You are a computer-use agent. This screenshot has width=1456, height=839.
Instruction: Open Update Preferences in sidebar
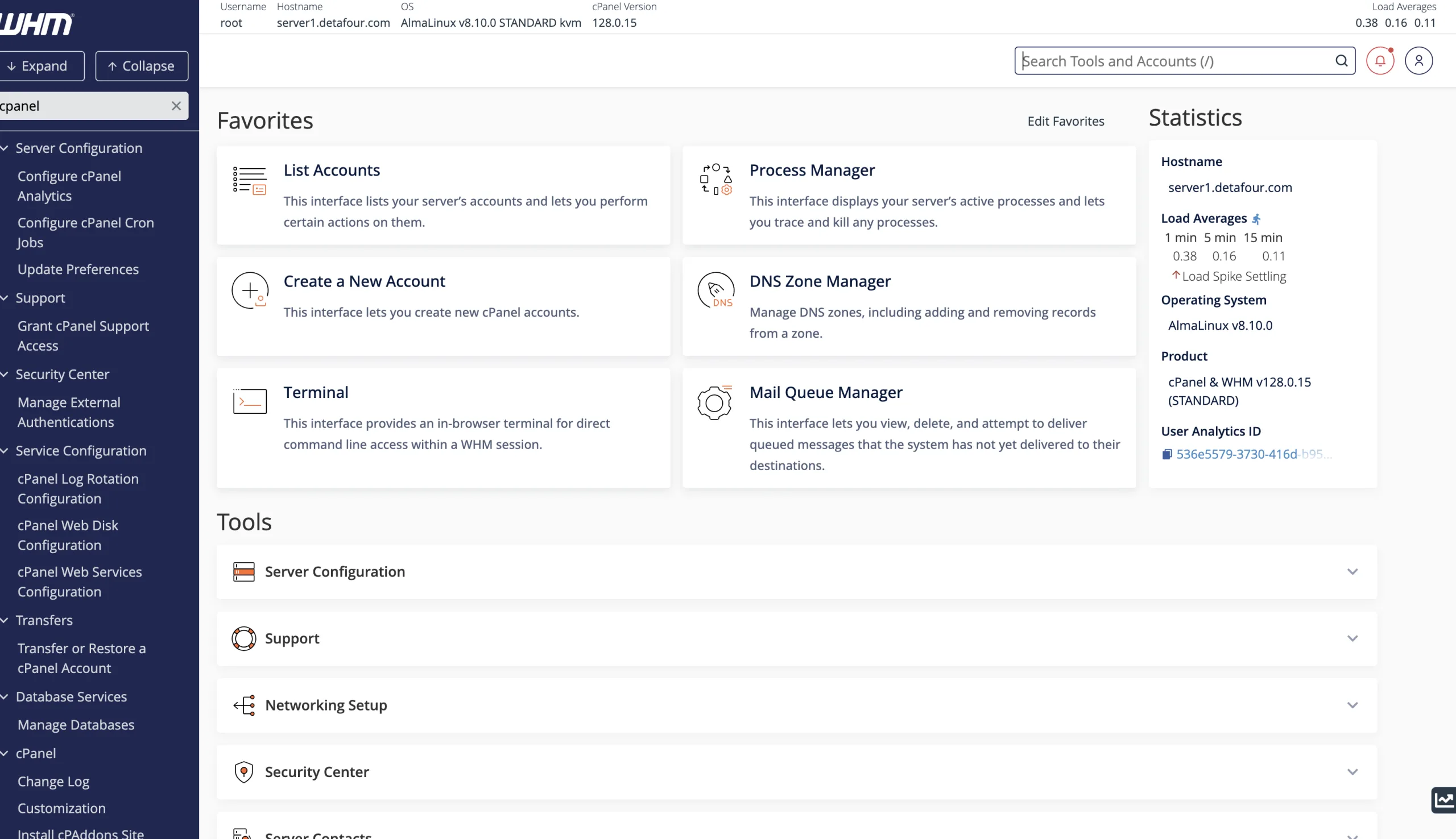[x=78, y=269]
